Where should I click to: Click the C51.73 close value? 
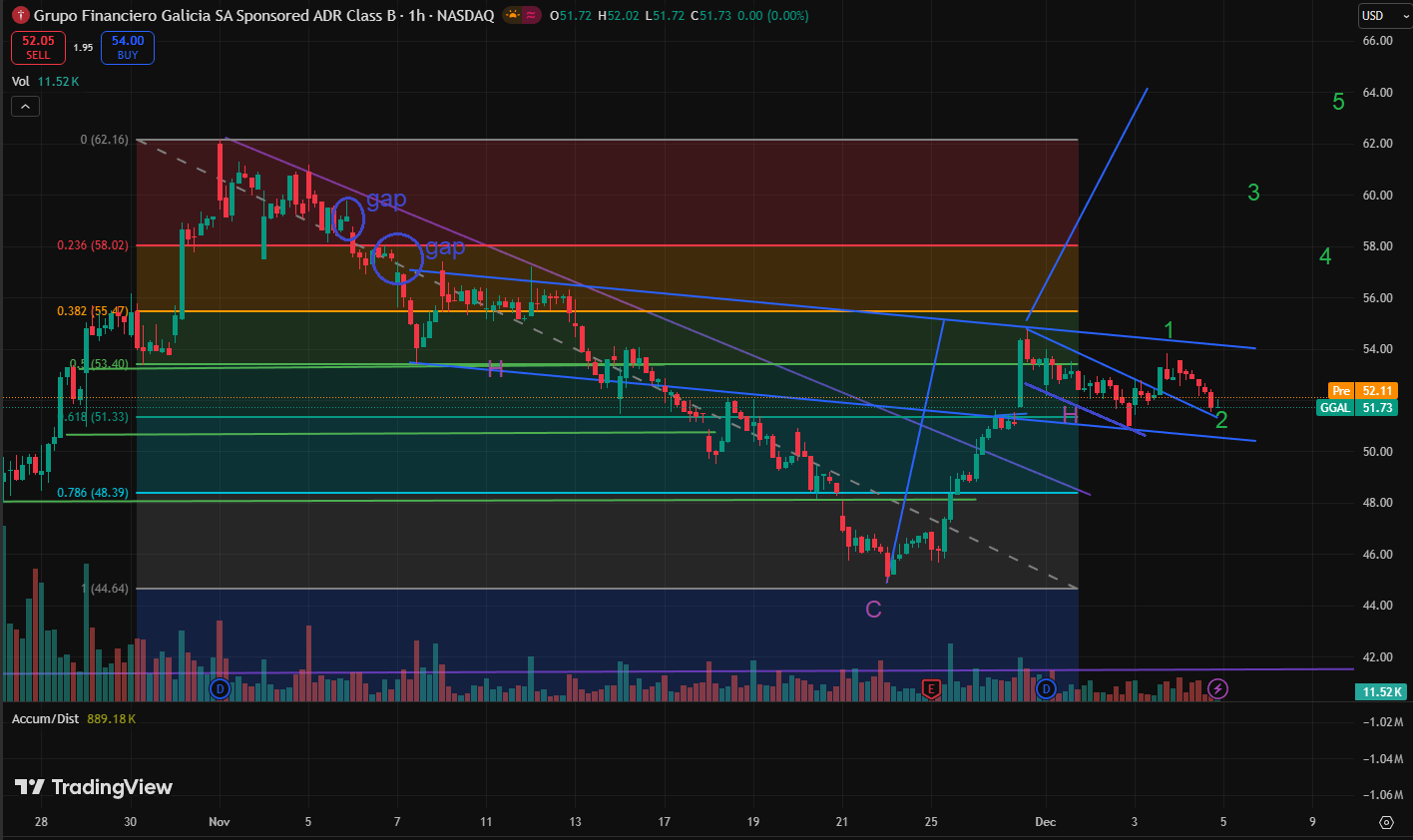711,16
